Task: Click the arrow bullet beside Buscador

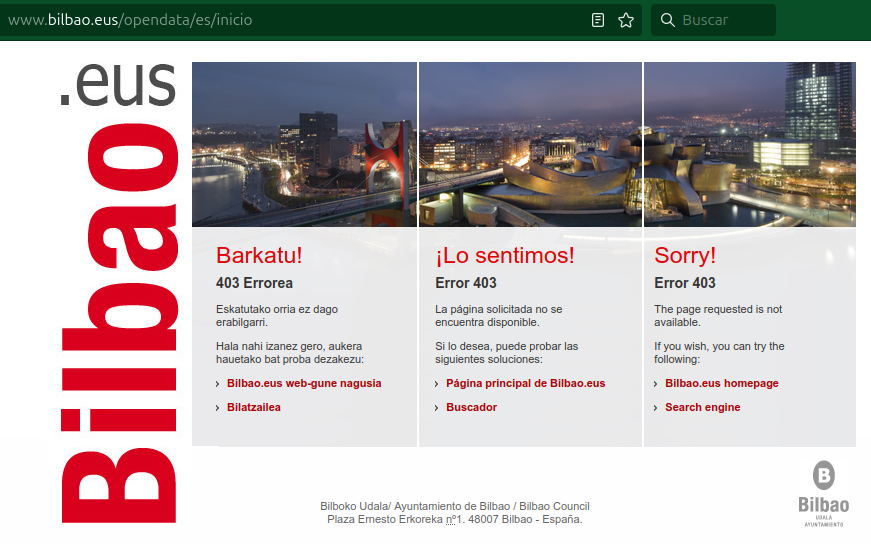Action: 437,408
